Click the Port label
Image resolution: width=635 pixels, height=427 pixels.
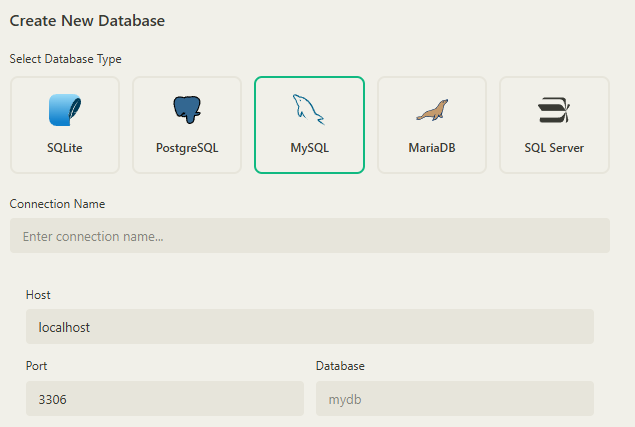coord(36,366)
